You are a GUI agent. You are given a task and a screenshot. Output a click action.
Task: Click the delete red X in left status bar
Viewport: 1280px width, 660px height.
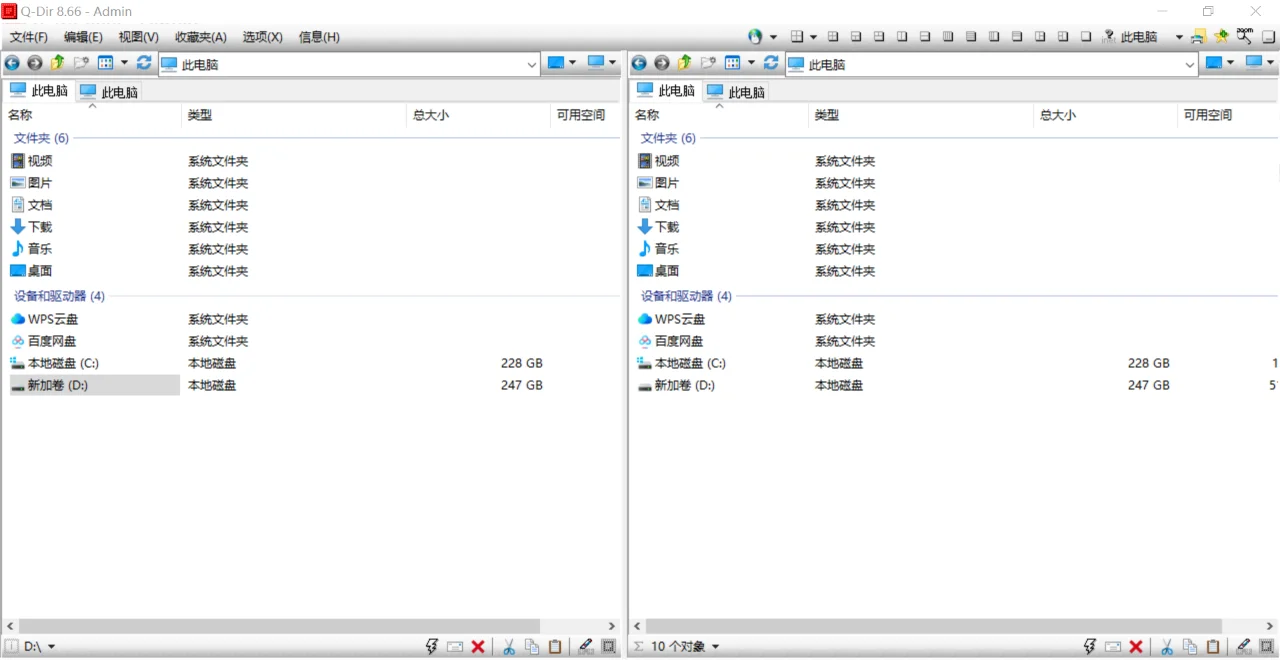point(478,647)
